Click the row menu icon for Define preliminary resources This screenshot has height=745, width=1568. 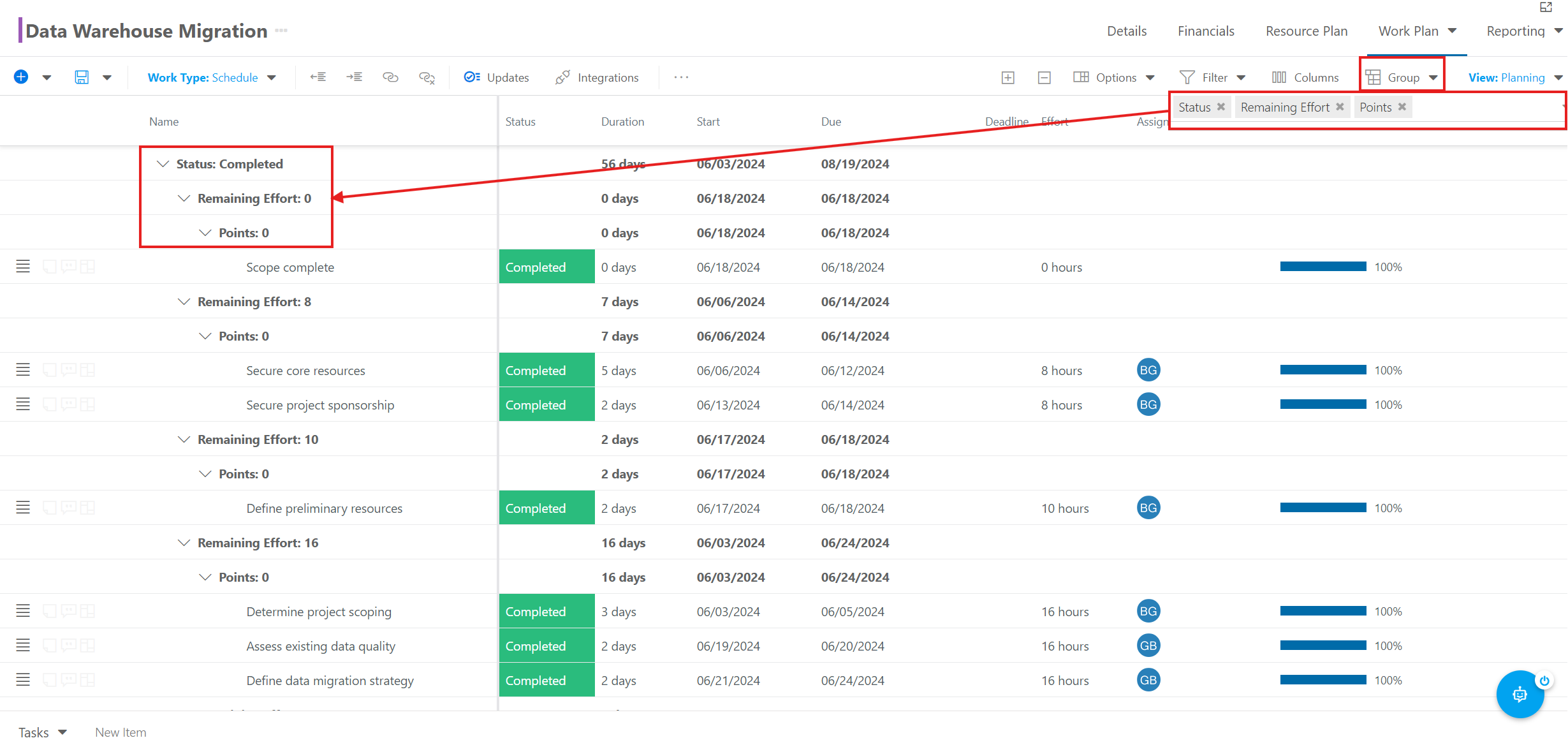(x=23, y=508)
